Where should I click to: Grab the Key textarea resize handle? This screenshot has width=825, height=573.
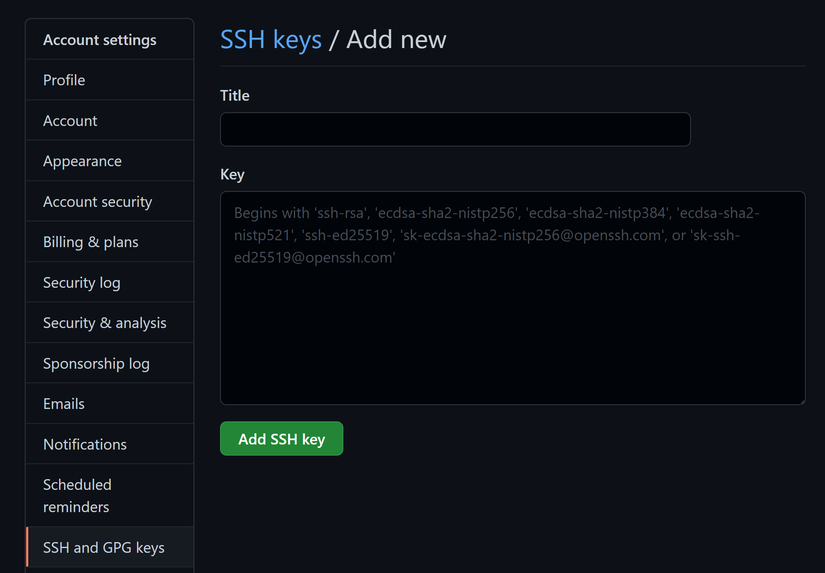click(x=800, y=400)
